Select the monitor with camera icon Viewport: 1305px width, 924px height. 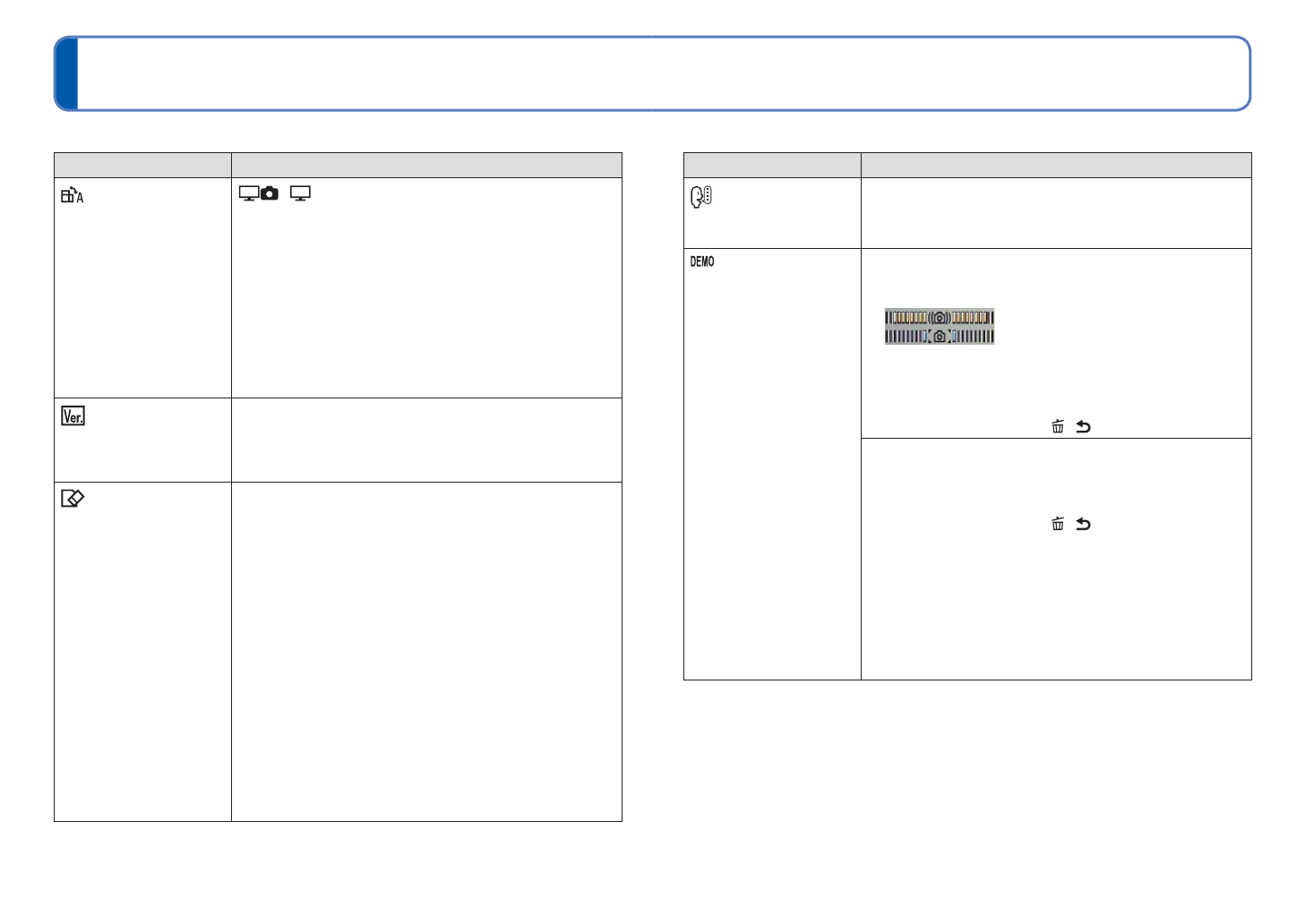coord(259,193)
